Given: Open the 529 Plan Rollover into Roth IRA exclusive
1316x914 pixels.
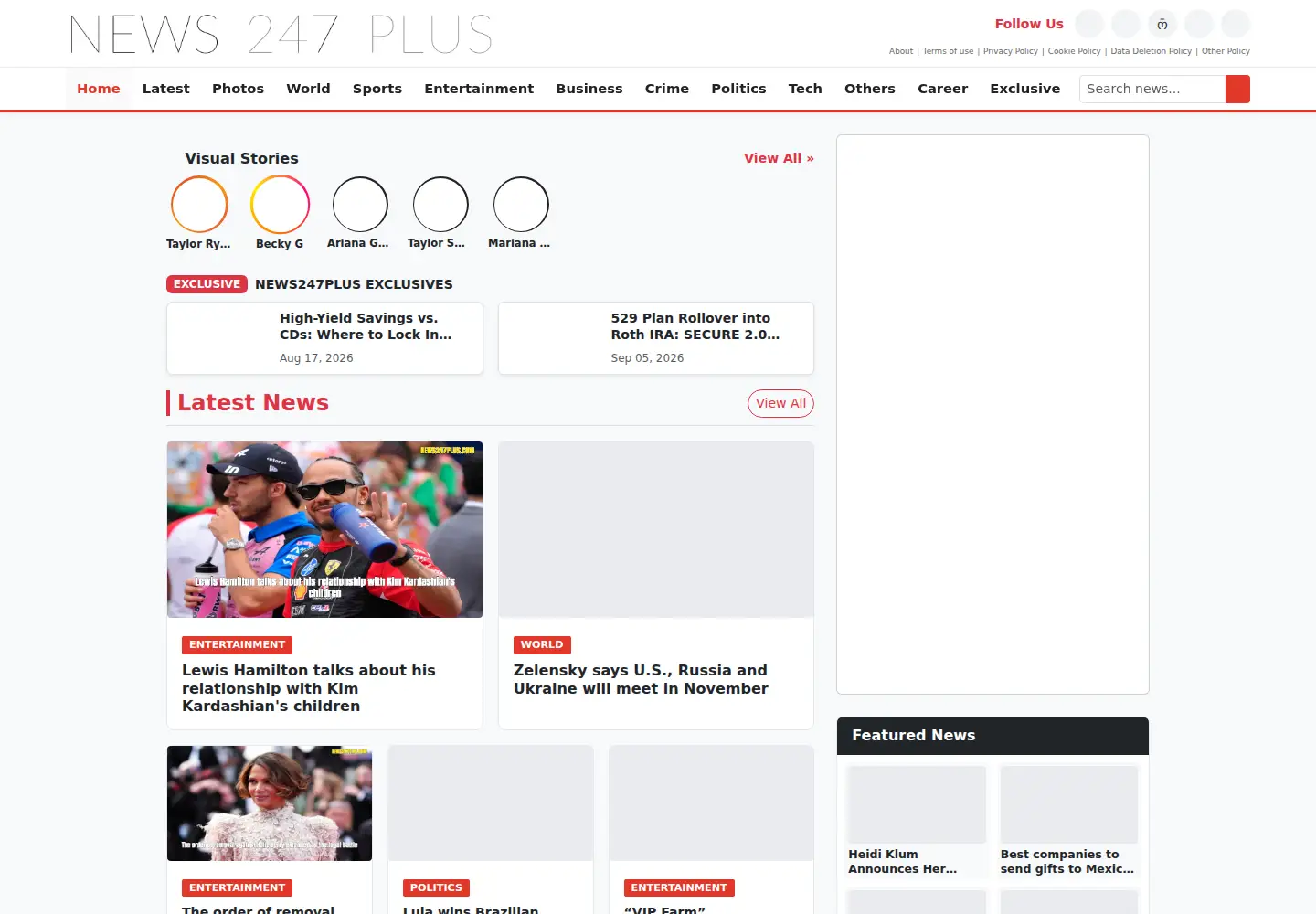Looking at the screenshot, I should pos(656,338).
